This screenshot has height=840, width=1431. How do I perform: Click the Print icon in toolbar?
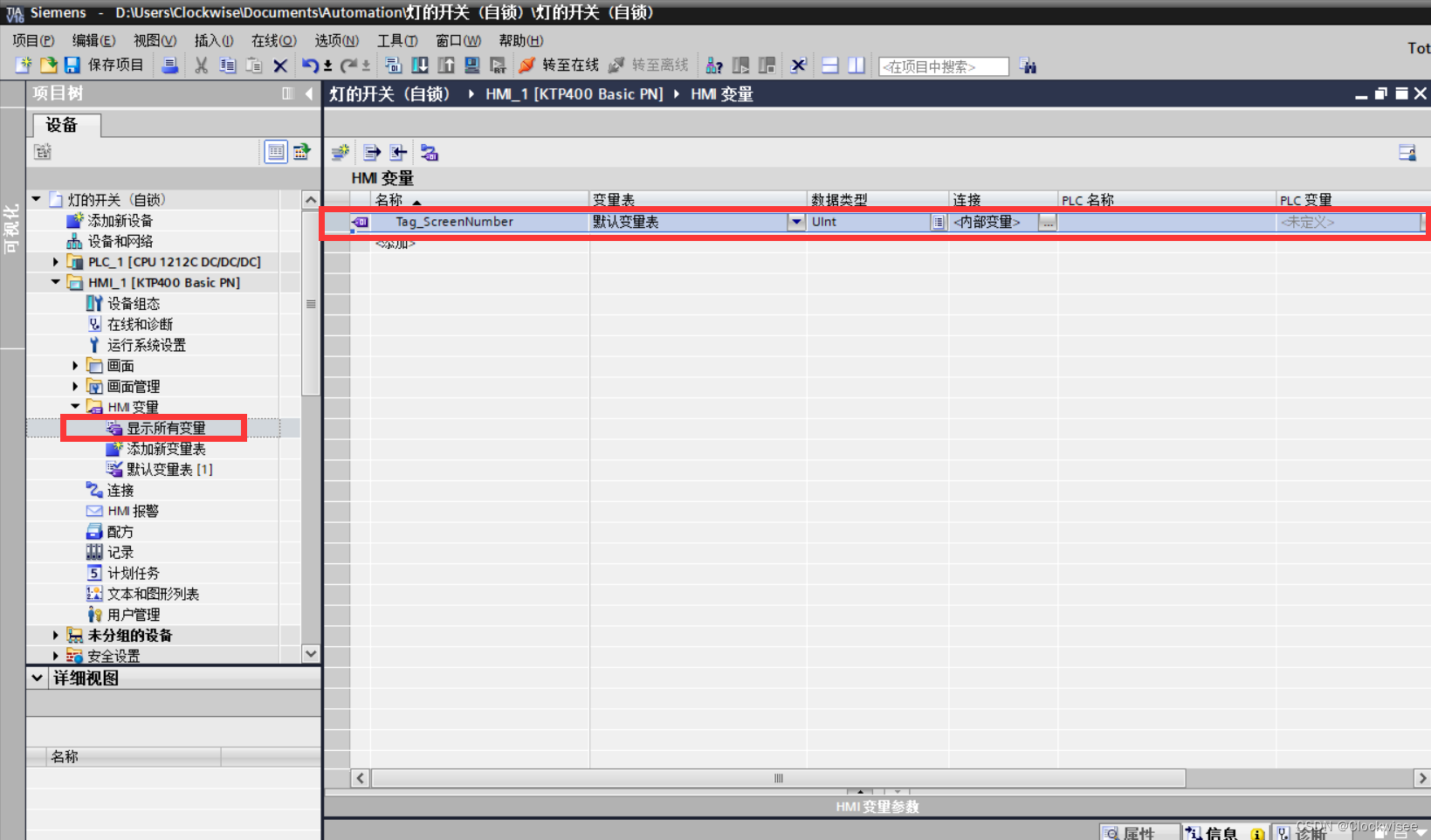point(170,65)
